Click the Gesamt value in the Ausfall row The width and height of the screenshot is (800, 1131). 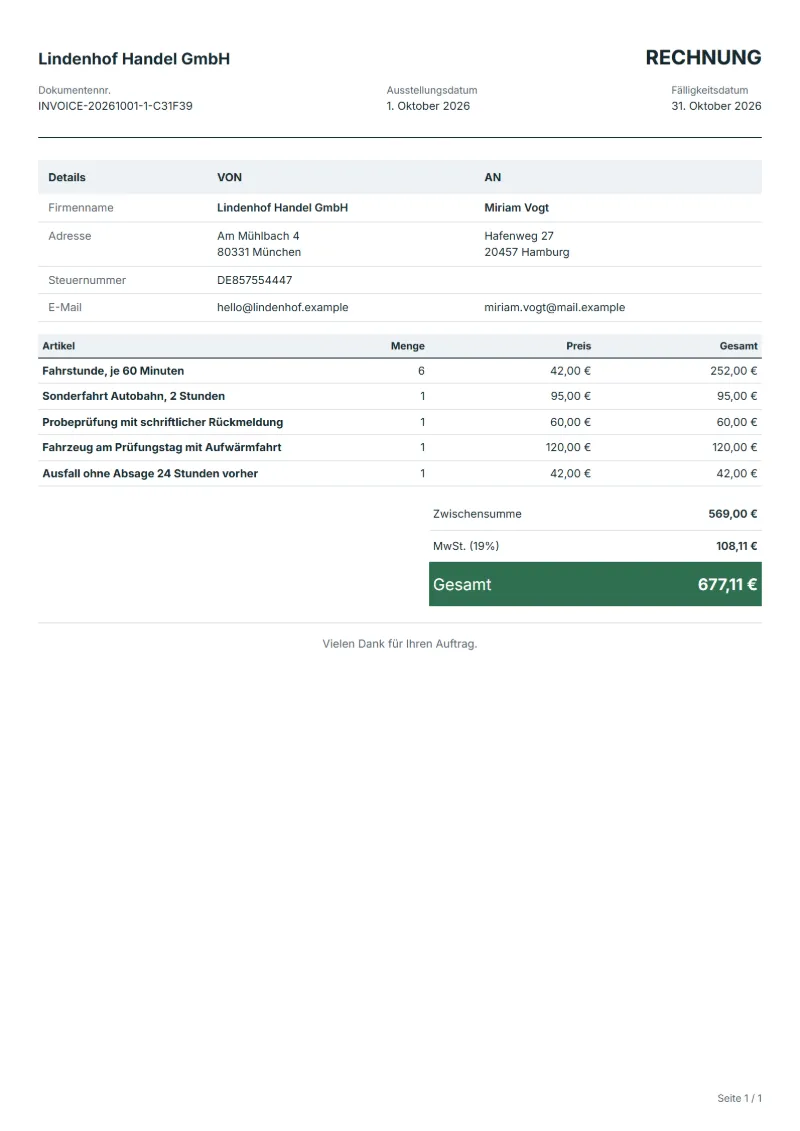tap(737, 473)
